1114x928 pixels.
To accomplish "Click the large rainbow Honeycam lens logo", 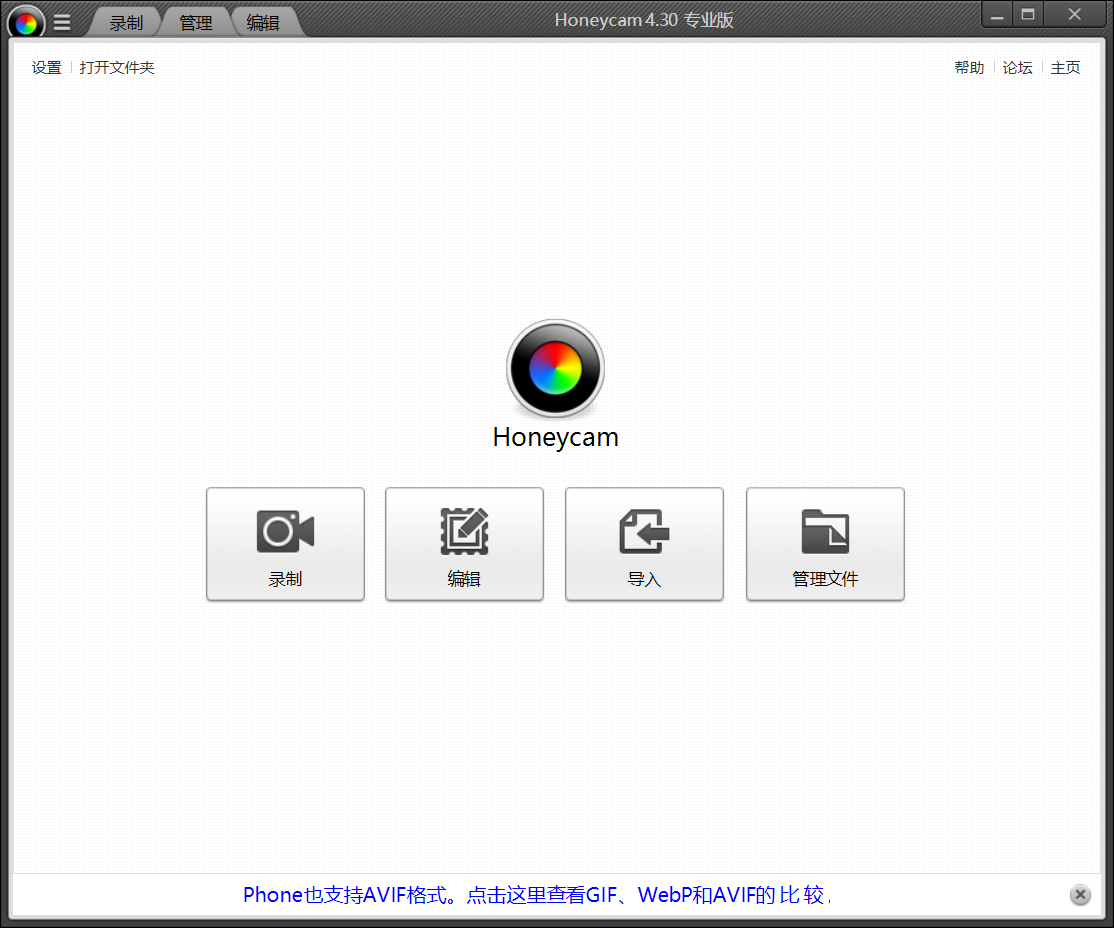I will coord(555,368).
